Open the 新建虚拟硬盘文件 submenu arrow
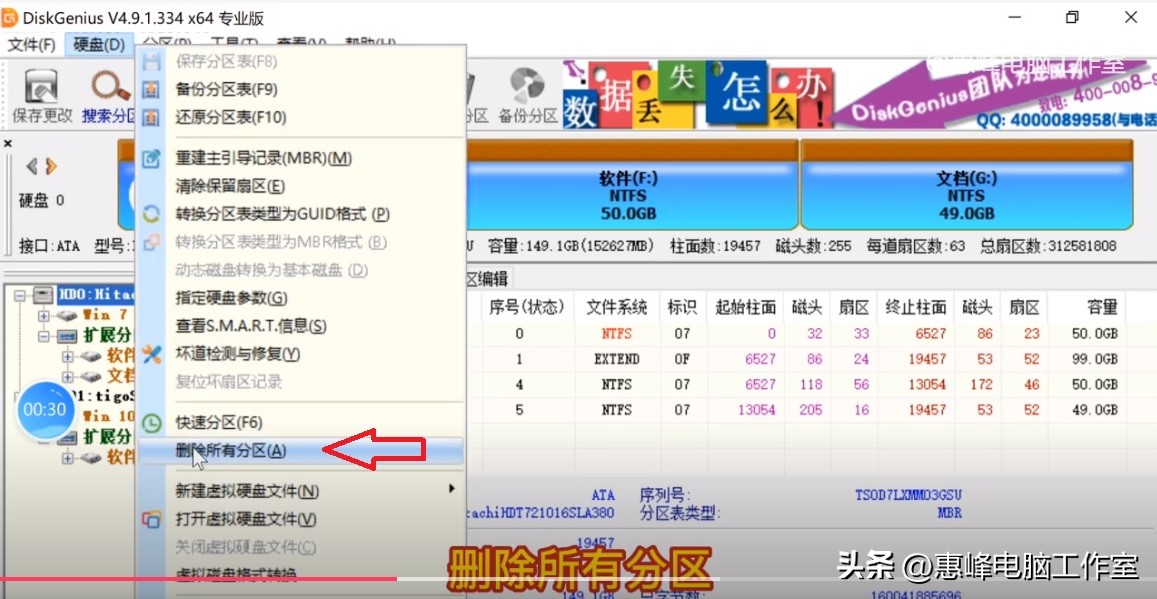The width and height of the screenshot is (1157, 599). coord(451,491)
